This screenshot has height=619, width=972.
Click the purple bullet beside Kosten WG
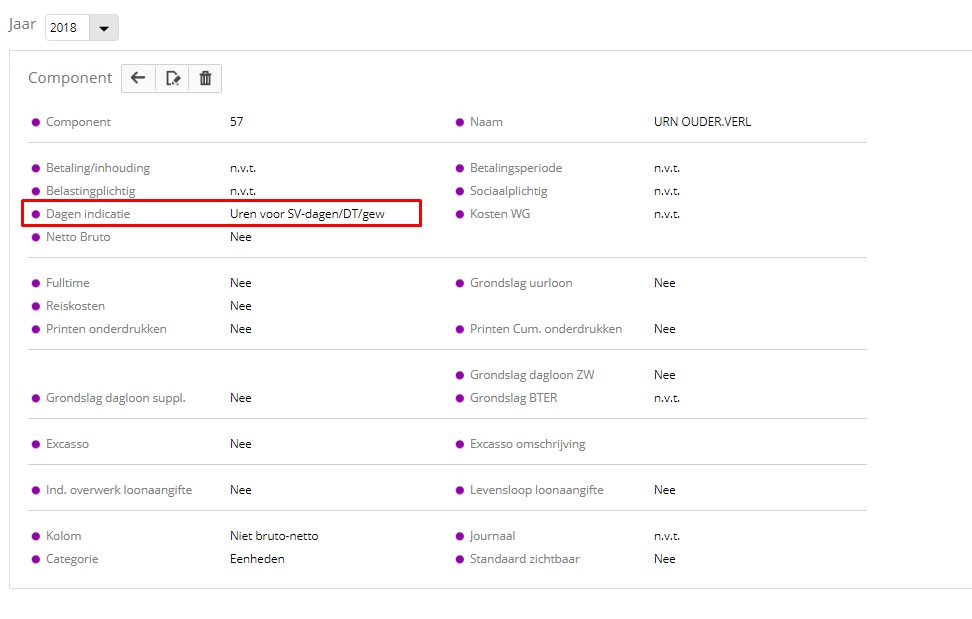tap(460, 214)
